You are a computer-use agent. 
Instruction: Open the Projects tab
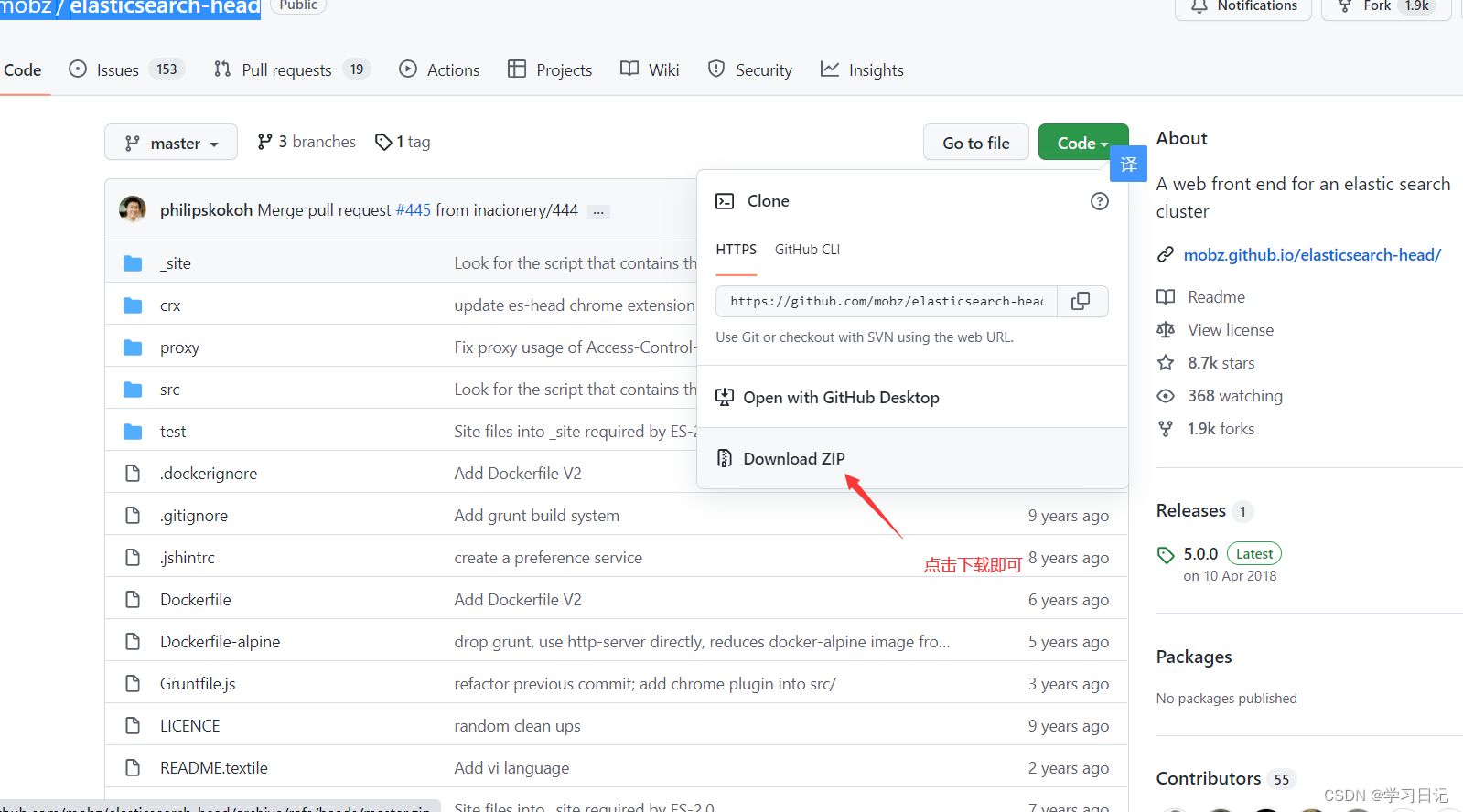pyautogui.click(x=550, y=69)
